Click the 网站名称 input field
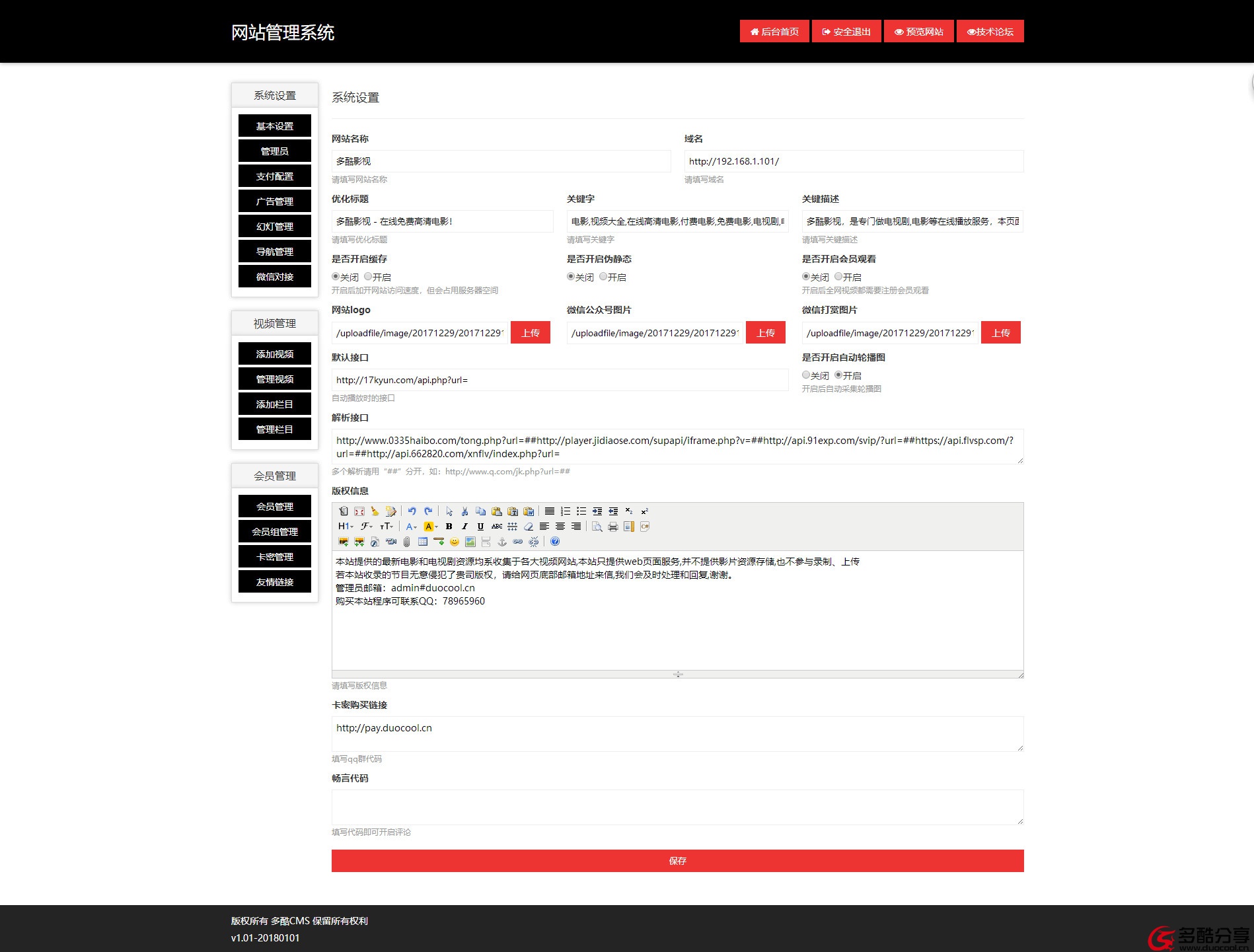Screen dimensions: 1254x952 (x=501, y=161)
